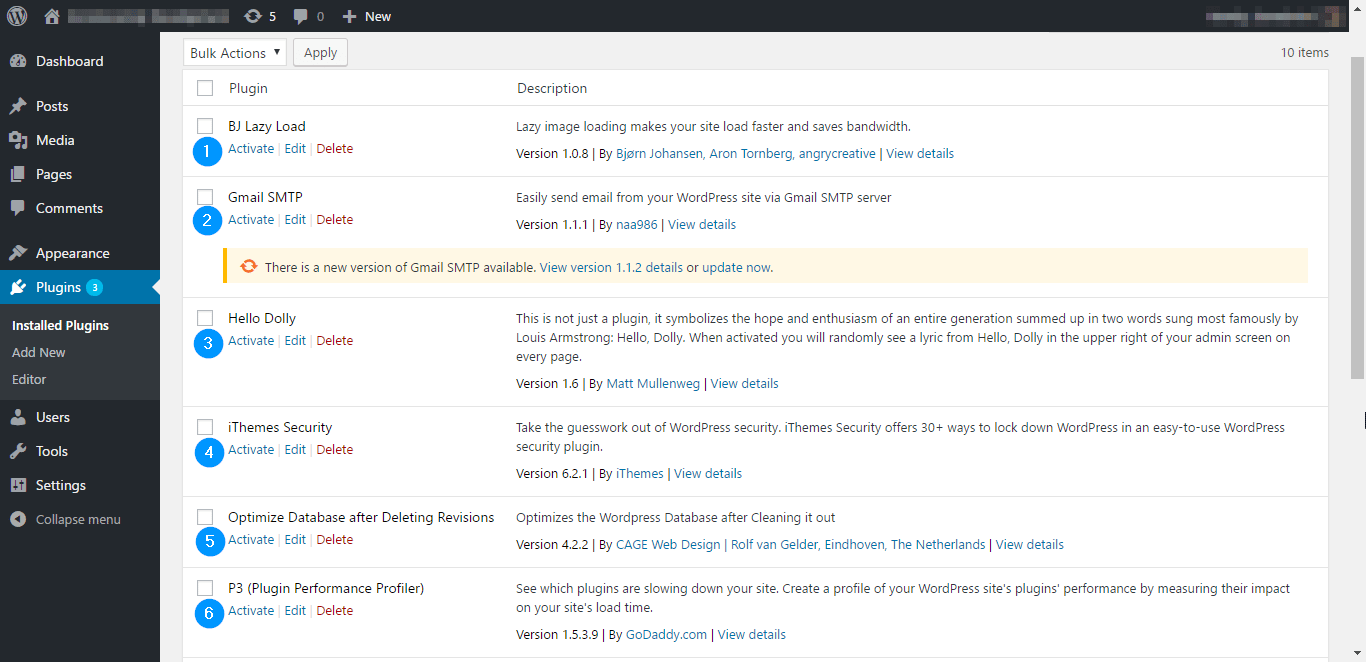This screenshot has height=662, width=1366.
Task: Open Installed Plugins submenu item
Action: click(60, 325)
